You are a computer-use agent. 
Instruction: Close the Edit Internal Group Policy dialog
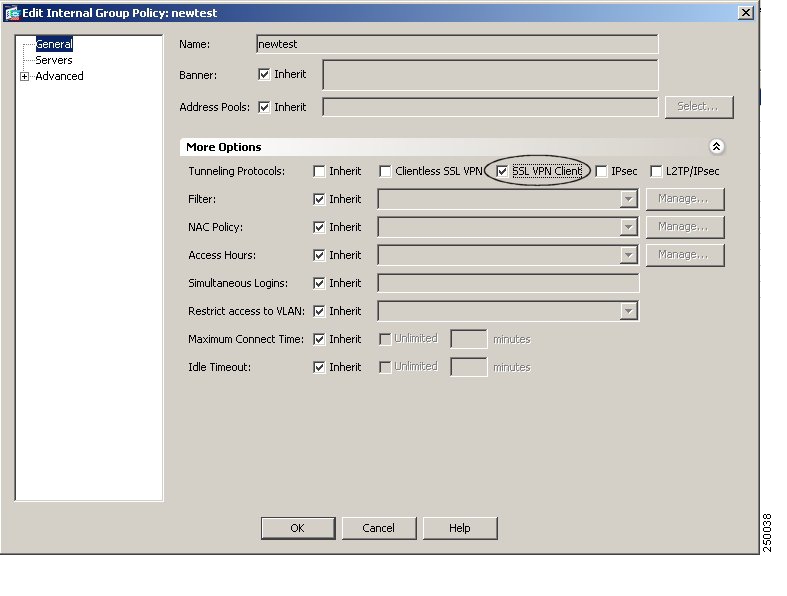pyautogui.click(x=745, y=12)
